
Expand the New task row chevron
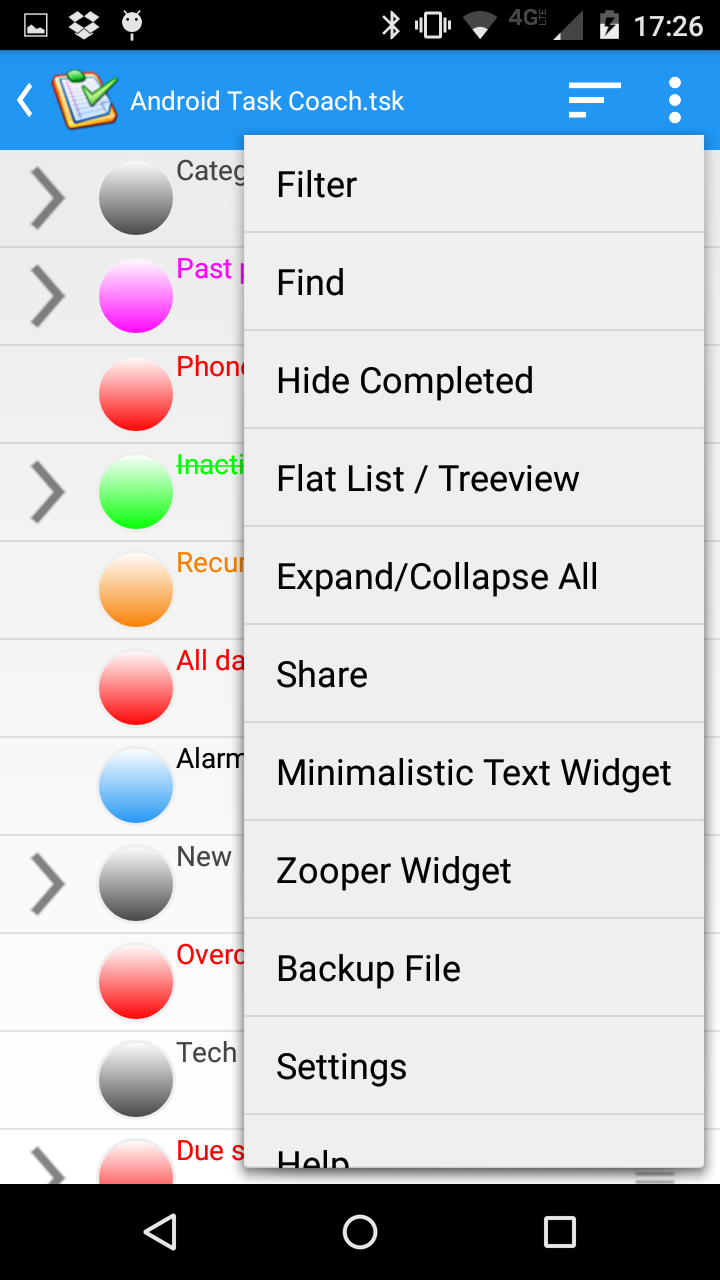tap(48, 884)
